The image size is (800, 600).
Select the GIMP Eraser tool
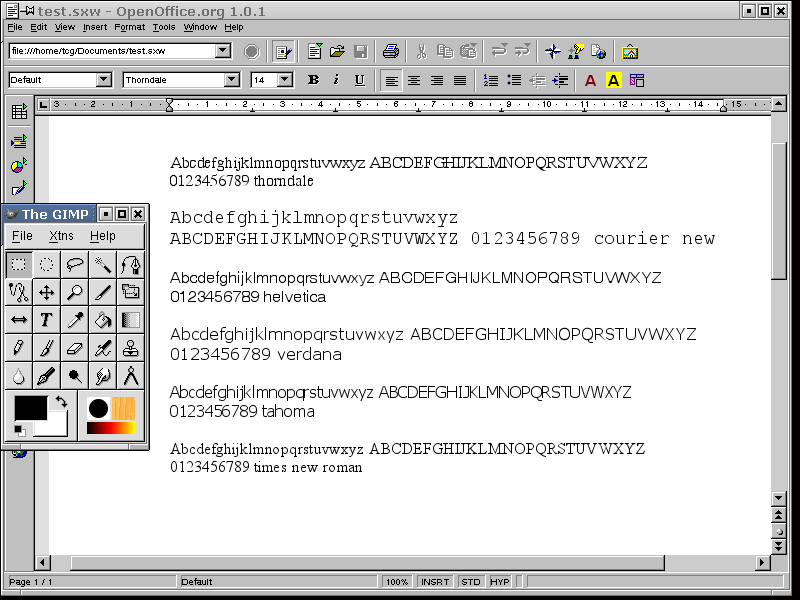pos(74,348)
